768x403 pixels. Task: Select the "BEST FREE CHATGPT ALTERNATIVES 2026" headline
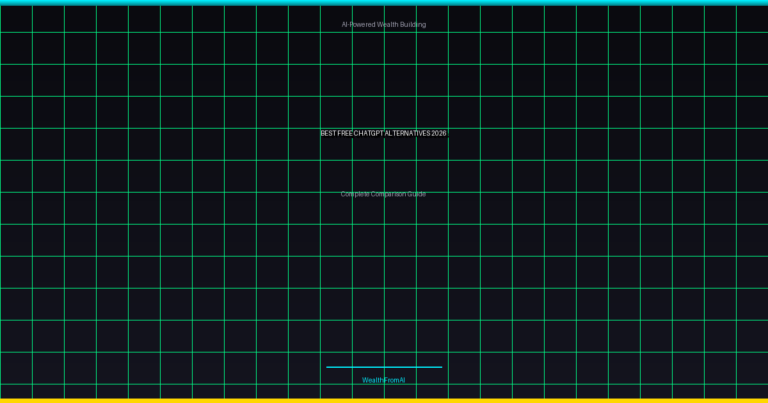pos(383,133)
